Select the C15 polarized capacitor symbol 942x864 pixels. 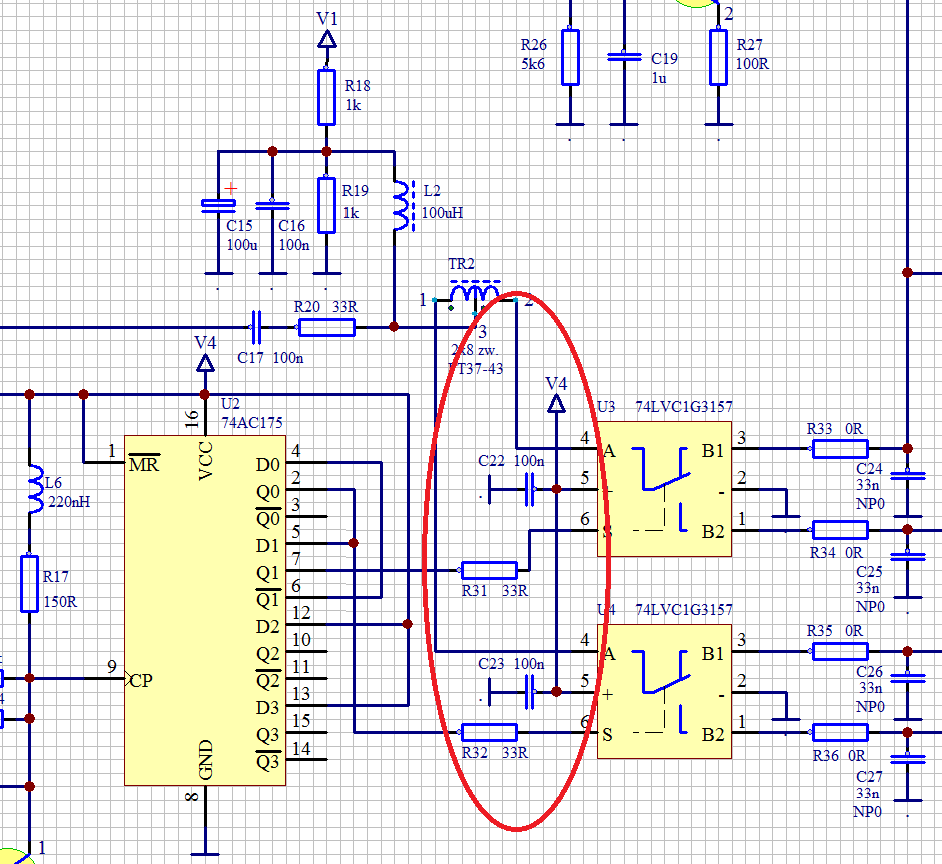pyautogui.click(x=216, y=206)
